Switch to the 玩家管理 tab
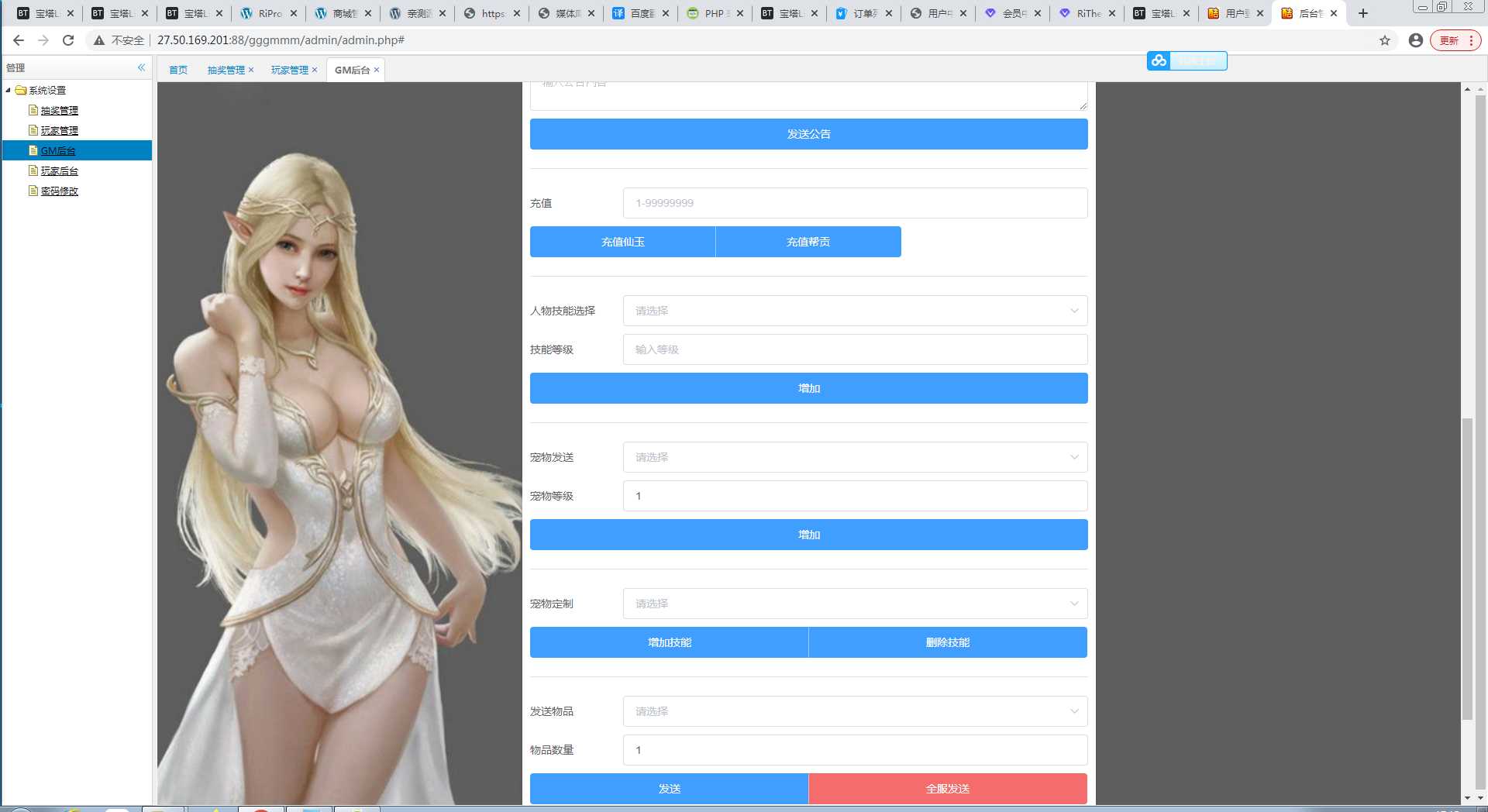Screen dimensions: 1488x812 (289, 70)
